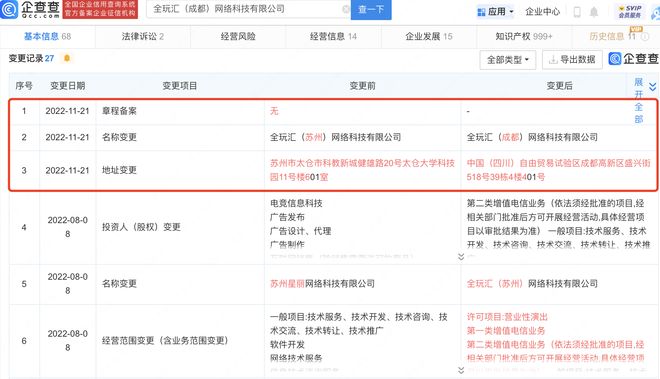Click 导出数据 button

pos(572,60)
